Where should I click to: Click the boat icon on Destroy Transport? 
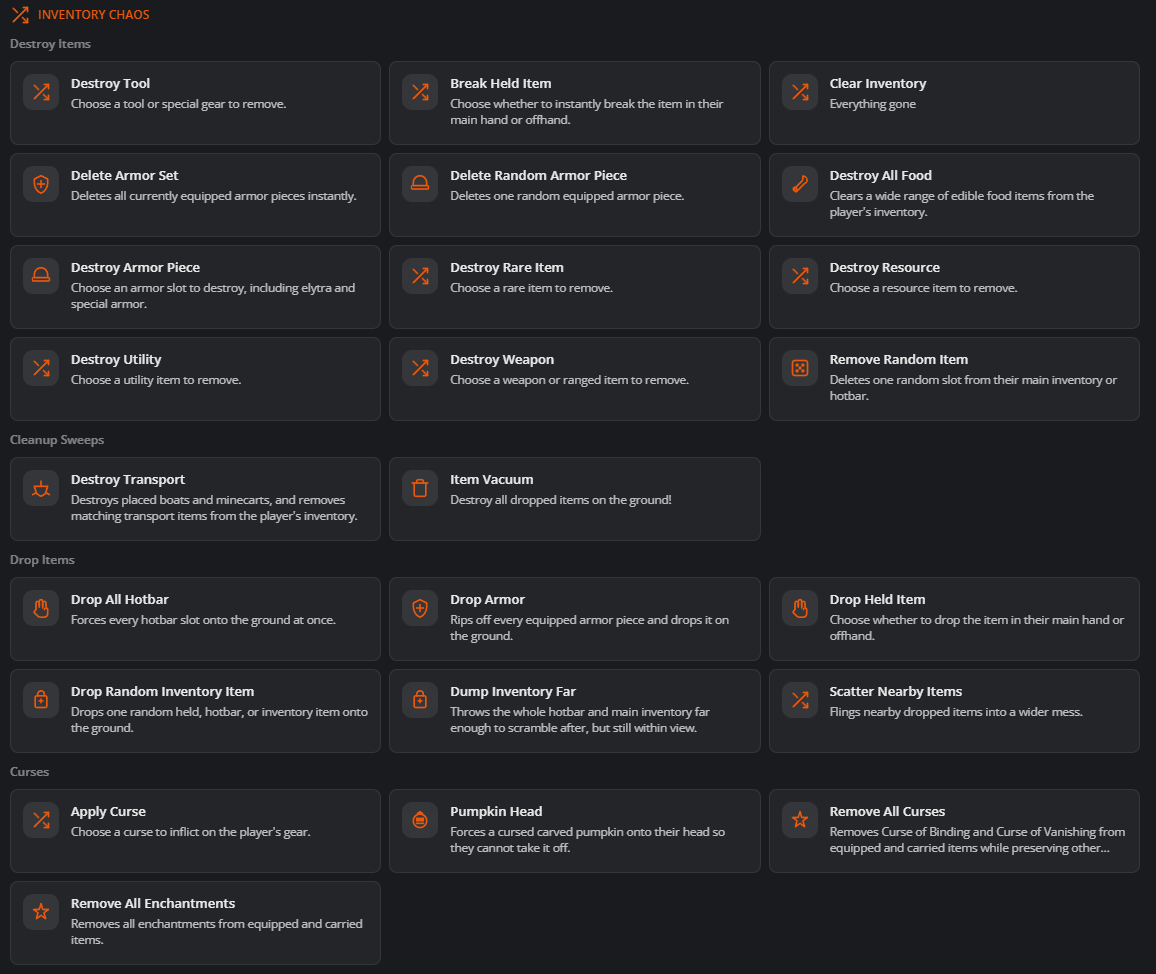[x=41, y=488]
